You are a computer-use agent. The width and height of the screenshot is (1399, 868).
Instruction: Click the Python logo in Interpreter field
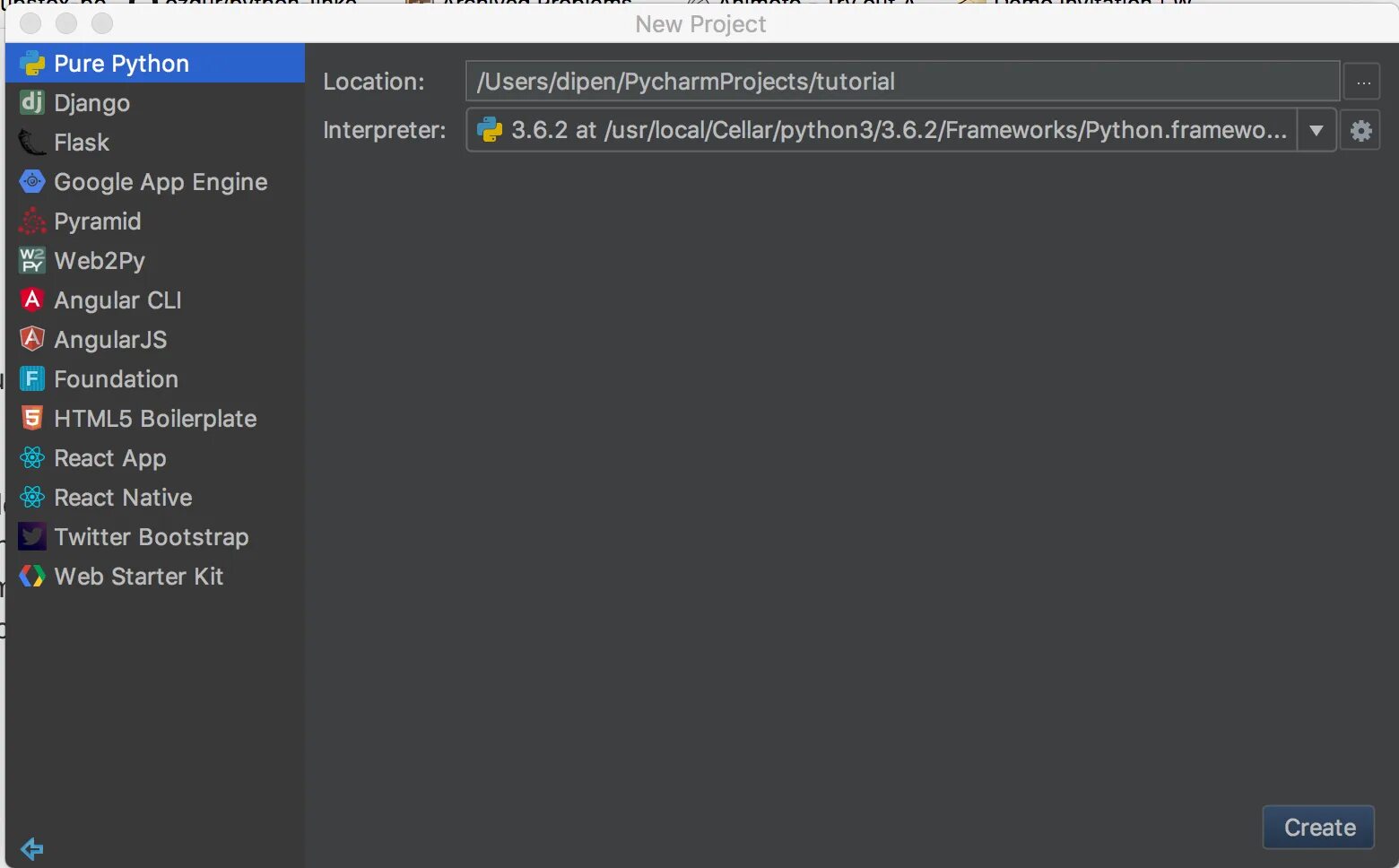point(490,130)
